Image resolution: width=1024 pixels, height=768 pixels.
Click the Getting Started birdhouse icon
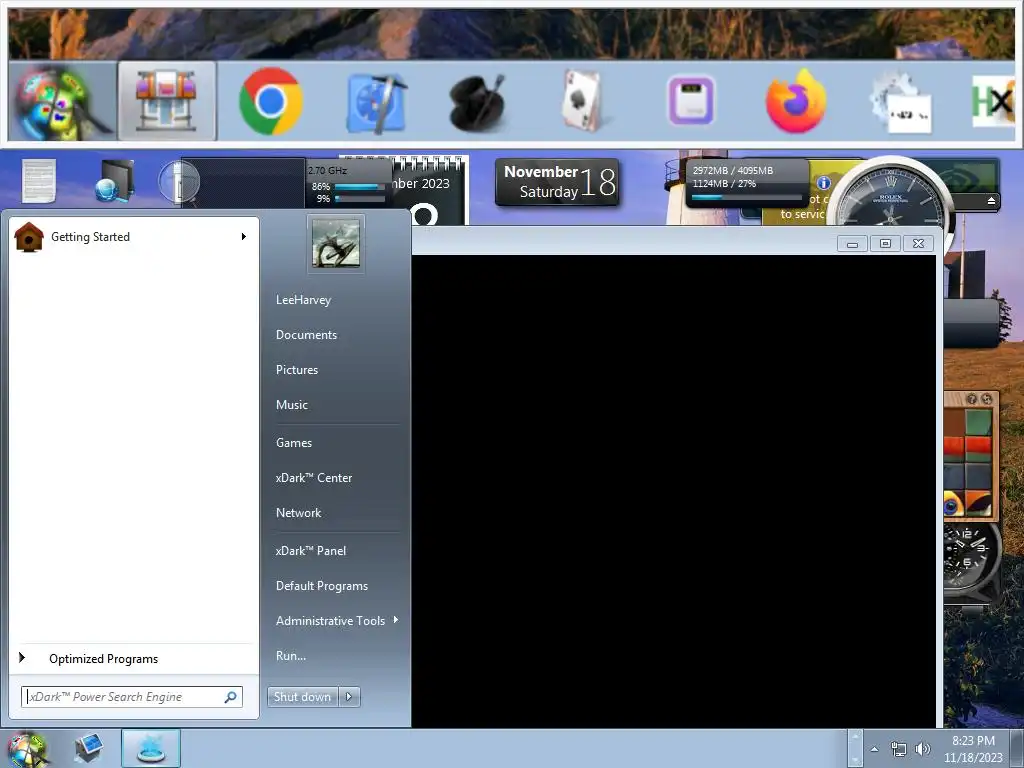[29, 236]
